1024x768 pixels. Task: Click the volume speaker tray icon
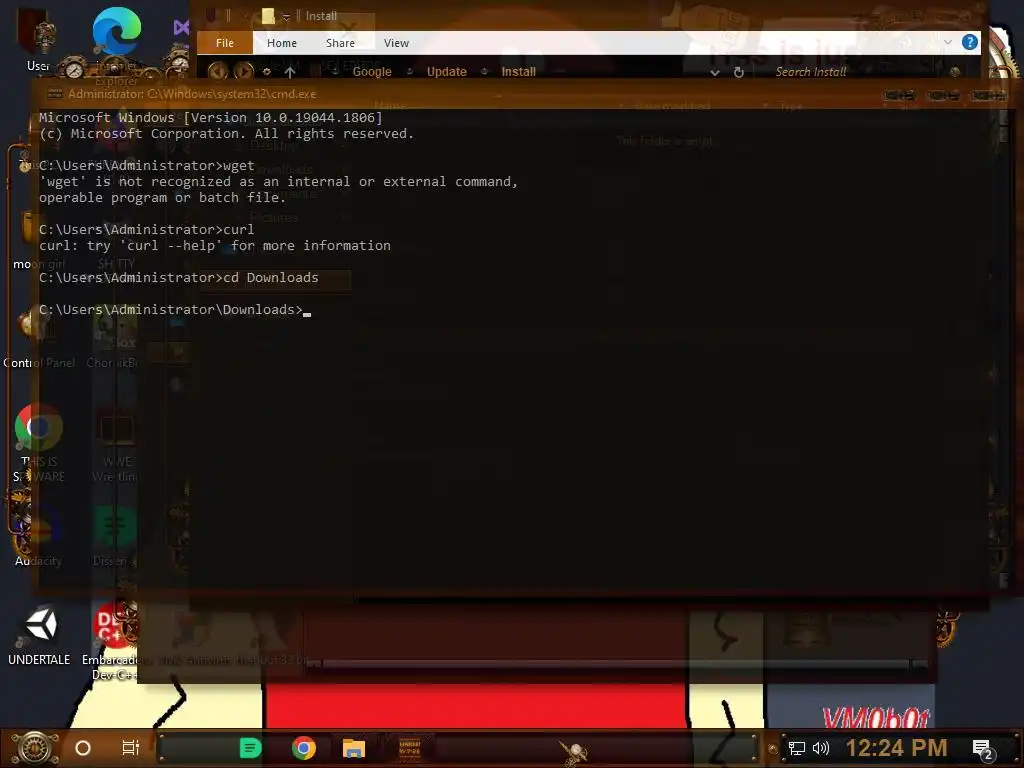click(820, 748)
